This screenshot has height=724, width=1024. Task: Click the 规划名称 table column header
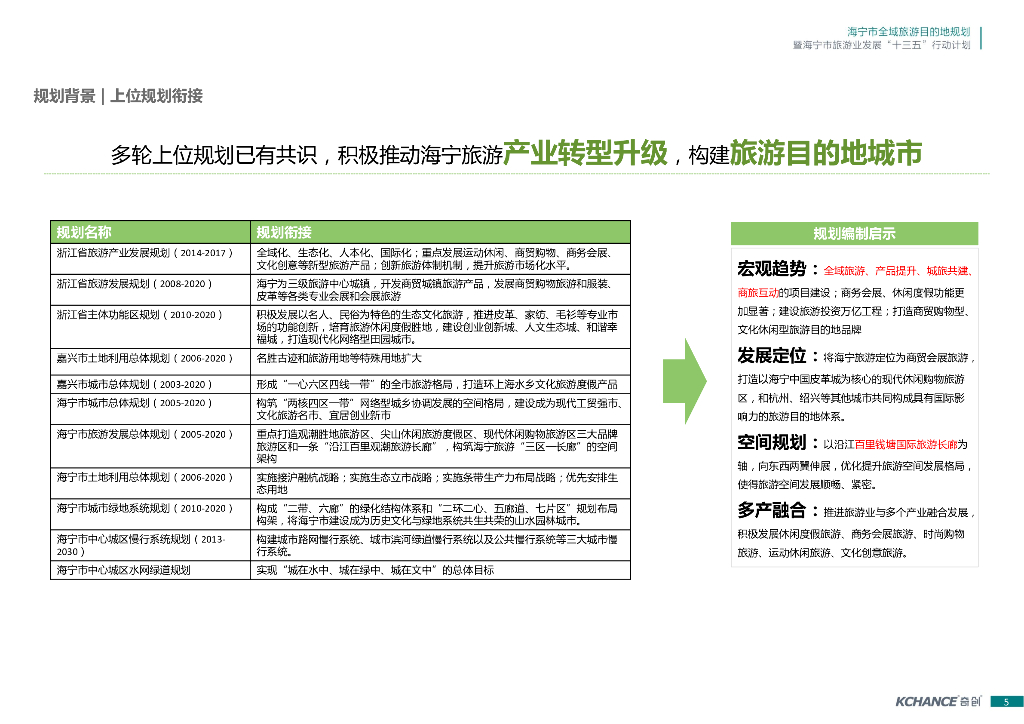click(150, 232)
